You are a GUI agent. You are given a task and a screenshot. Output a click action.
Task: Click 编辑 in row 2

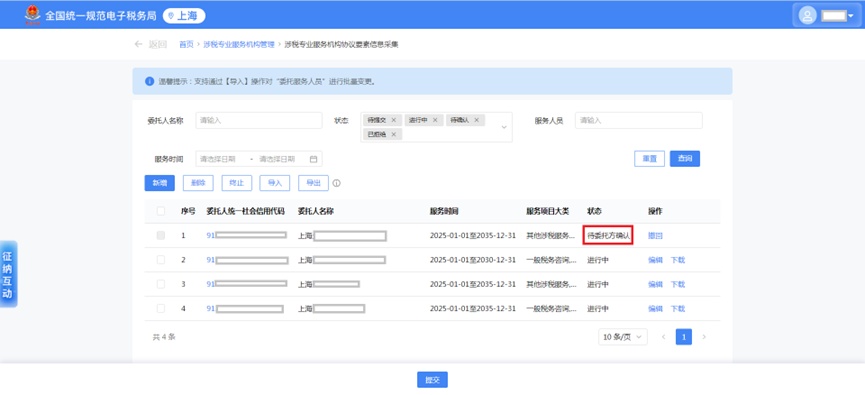pyautogui.click(x=655, y=260)
